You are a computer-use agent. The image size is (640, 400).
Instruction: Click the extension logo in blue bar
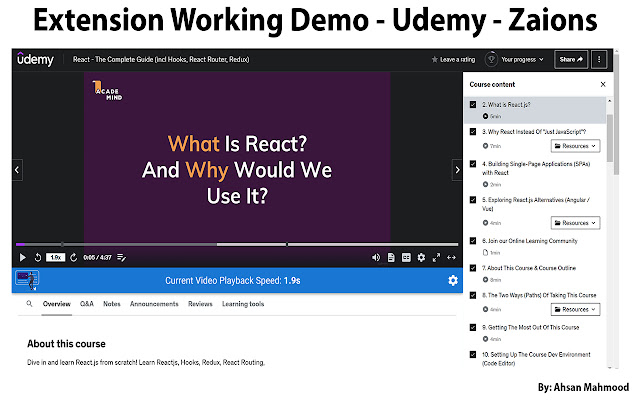point(27,280)
